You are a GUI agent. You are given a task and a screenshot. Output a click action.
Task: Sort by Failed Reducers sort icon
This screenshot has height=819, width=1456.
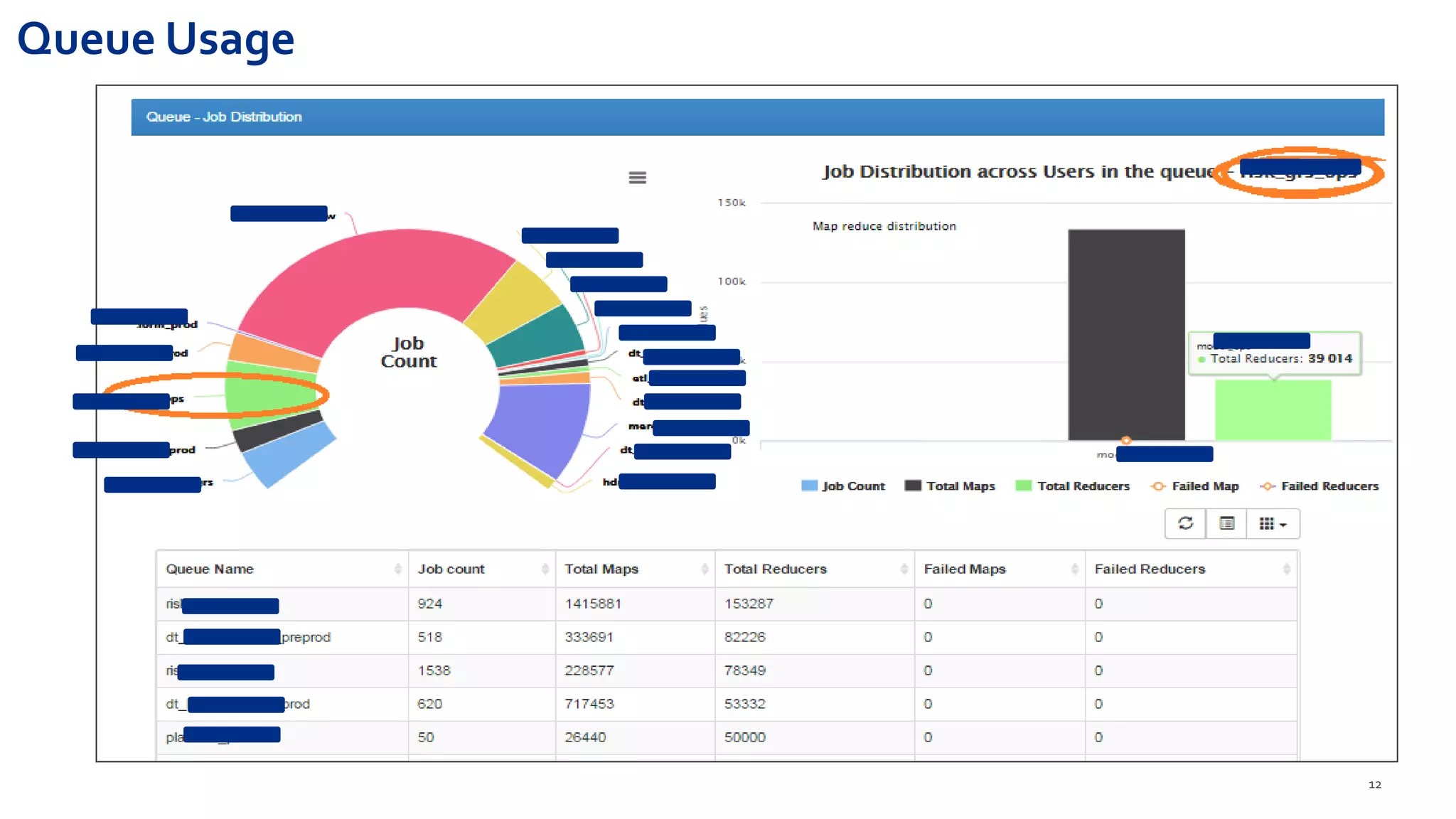click(x=1286, y=569)
